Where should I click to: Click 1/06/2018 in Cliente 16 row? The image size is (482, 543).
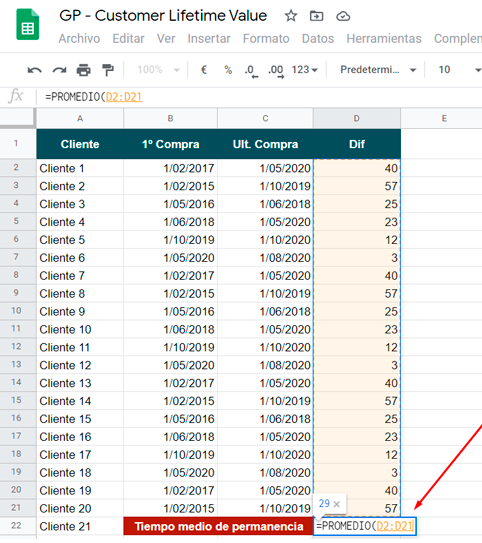[x=170, y=437]
